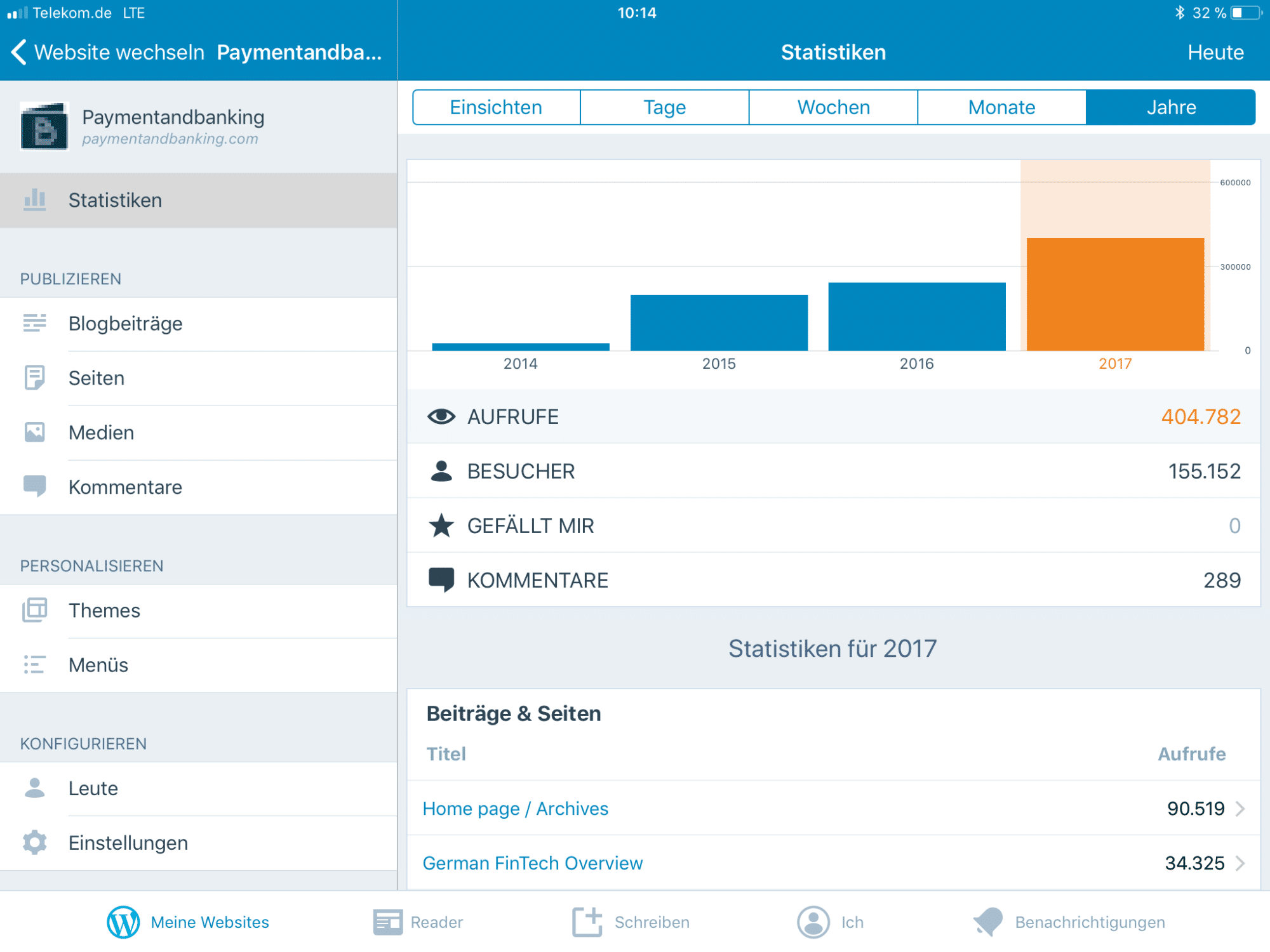Open the Blogbeiträge menu entry
Screen dimensions: 1270x952
pyautogui.click(x=199, y=324)
